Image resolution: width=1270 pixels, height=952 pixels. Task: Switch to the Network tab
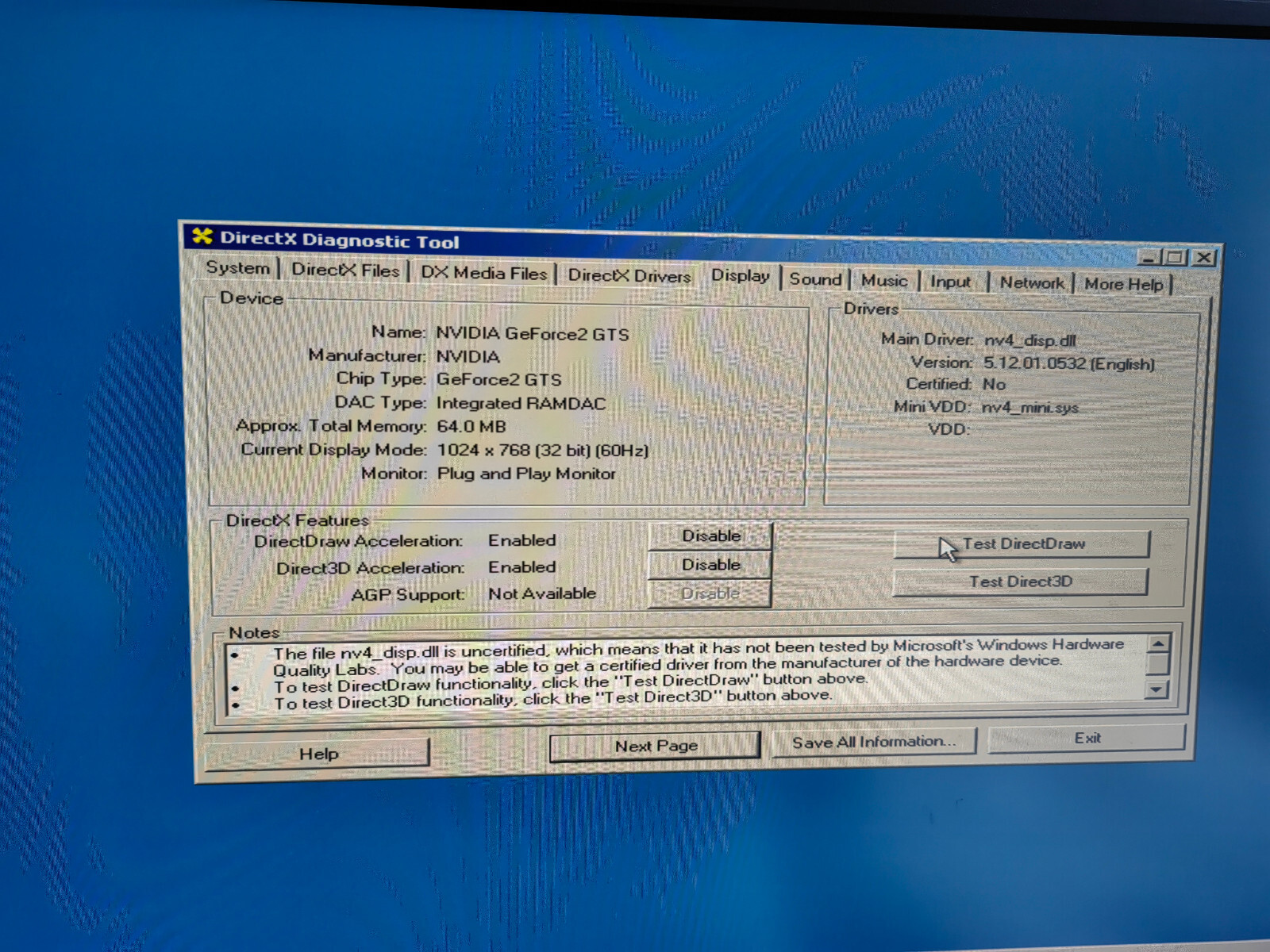[1031, 283]
